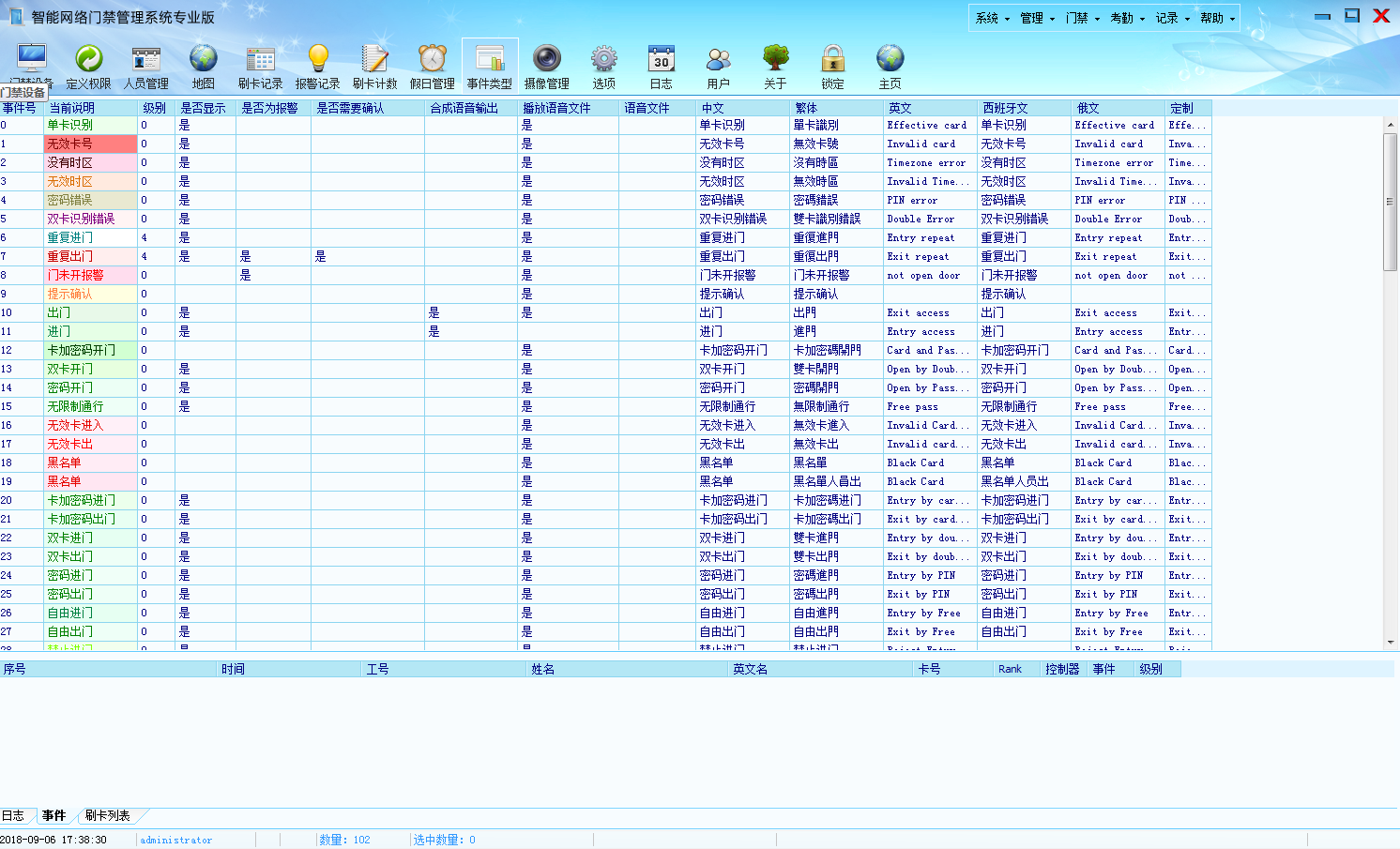The width and height of the screenshot is (1400, 849).
Task: Sort by 当前说明 column header
Action: pos(91,108)
